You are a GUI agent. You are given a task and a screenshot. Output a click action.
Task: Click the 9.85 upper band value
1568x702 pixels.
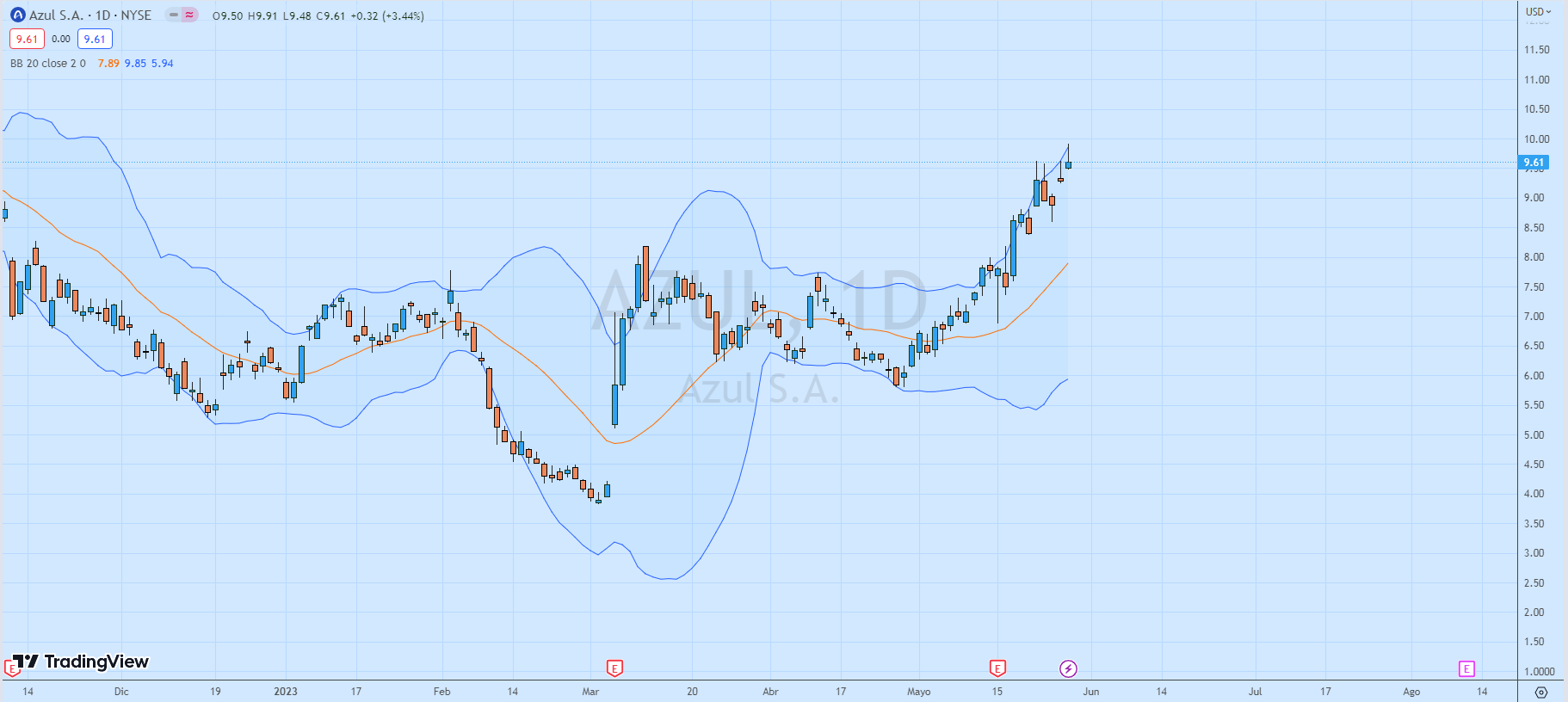coord(135,64)
